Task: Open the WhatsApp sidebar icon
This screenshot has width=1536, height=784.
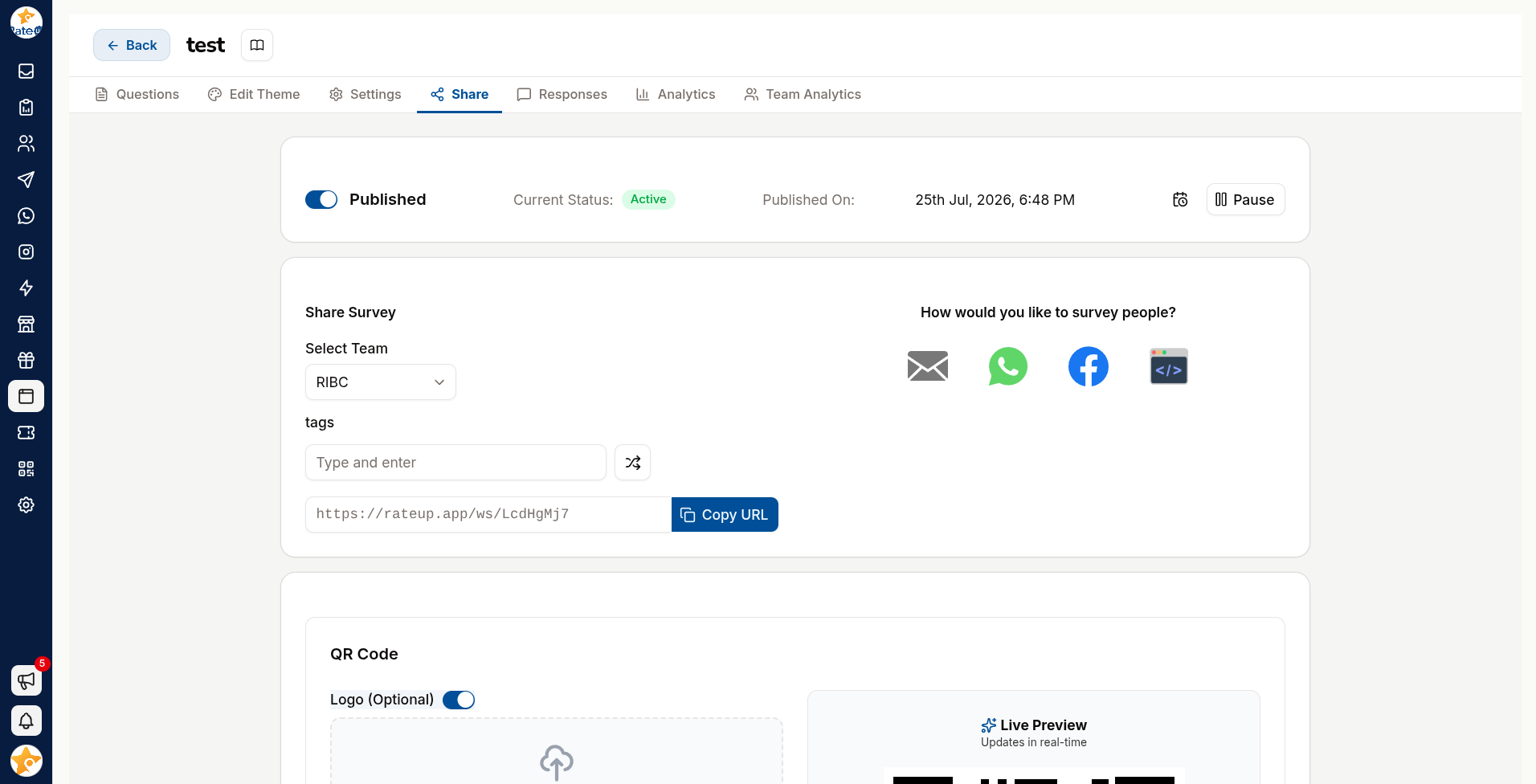Action: point(26,215)
